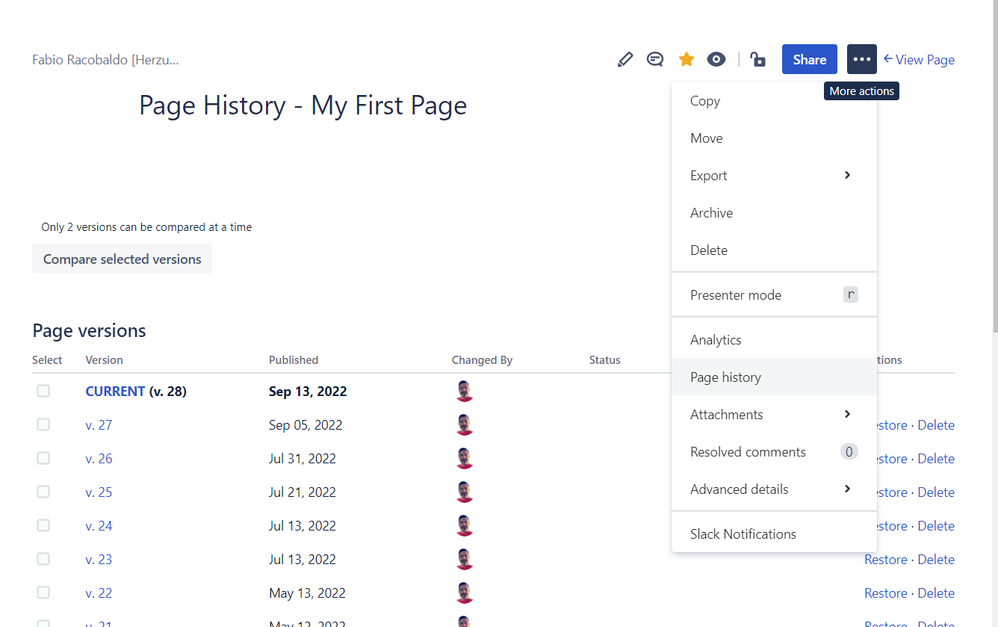This screenshot has width=998, height=627.
Task: Click the Jul 31, 2022 date
Action: [302, 459]
